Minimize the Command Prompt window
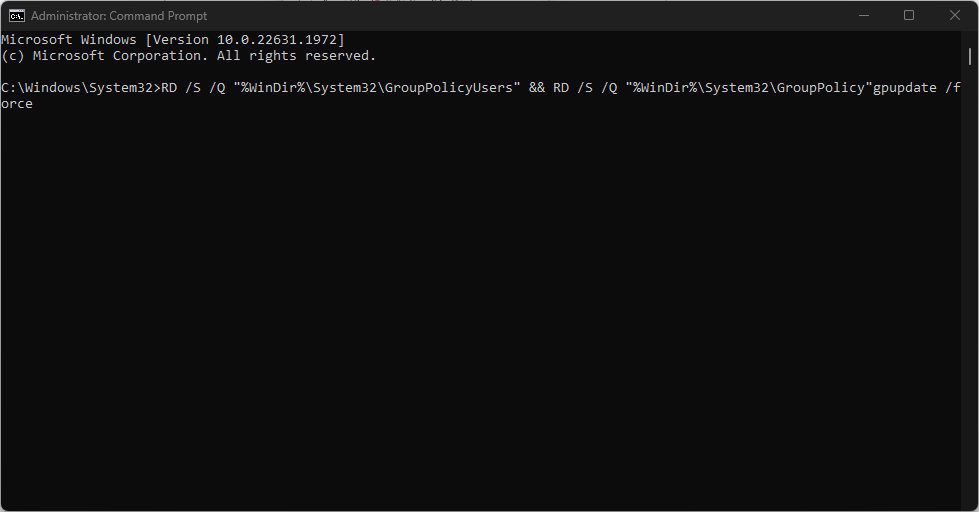The height and width of the screenshot is (512, 979). 863,16
